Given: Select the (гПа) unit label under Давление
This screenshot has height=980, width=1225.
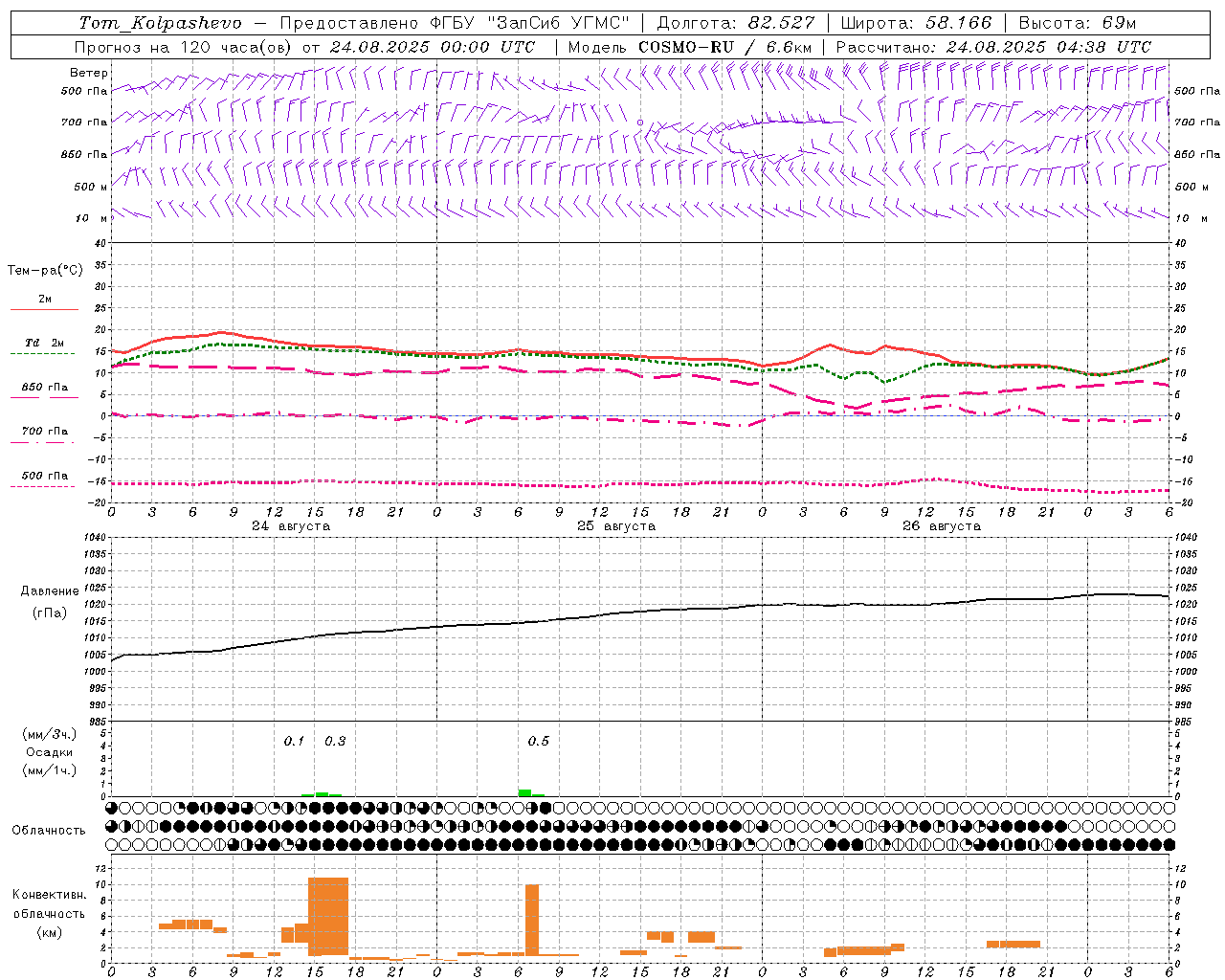Looking at the screenshot, I should point(48,613).
